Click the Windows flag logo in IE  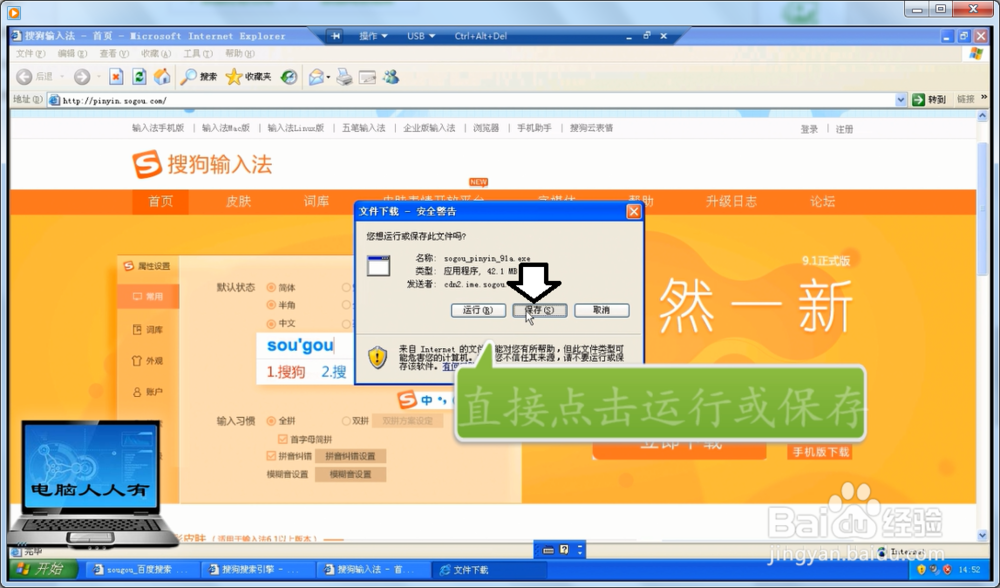tap(976, 54)
